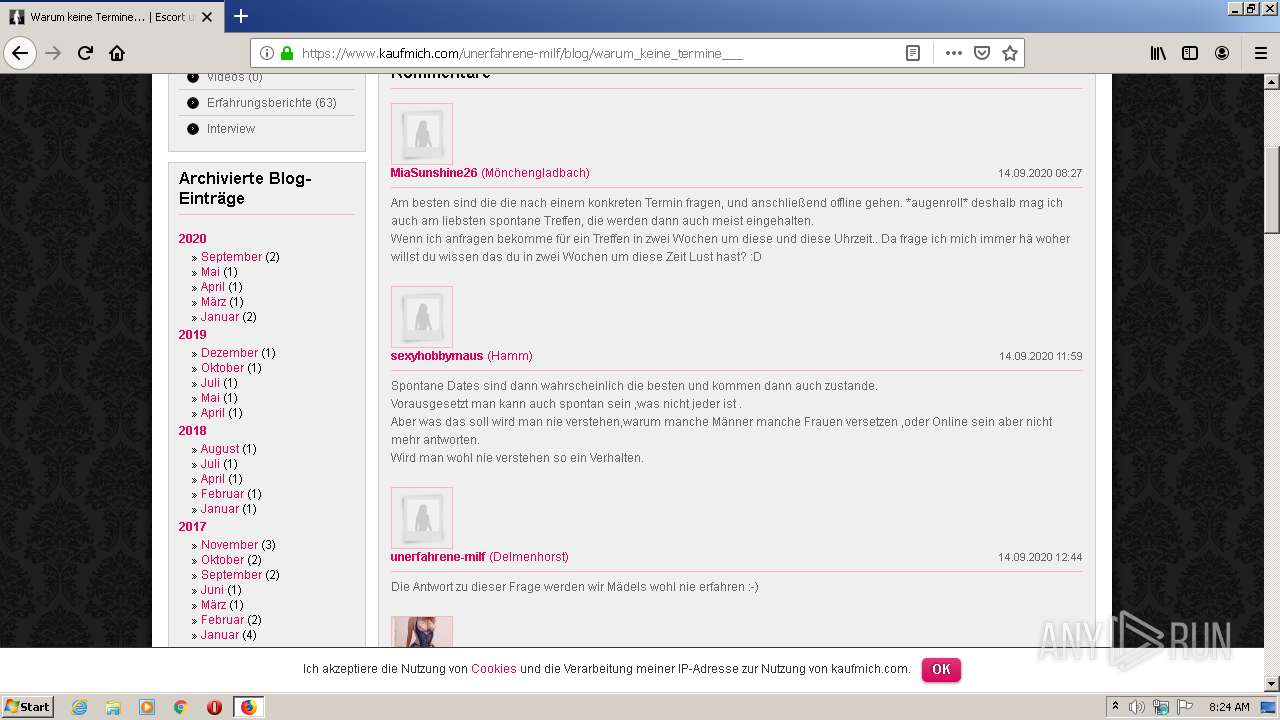The height and width of the screenshot is (720, 1280).
Task: Open the Opera taskbar icon
Action: [x=214, y=707]
